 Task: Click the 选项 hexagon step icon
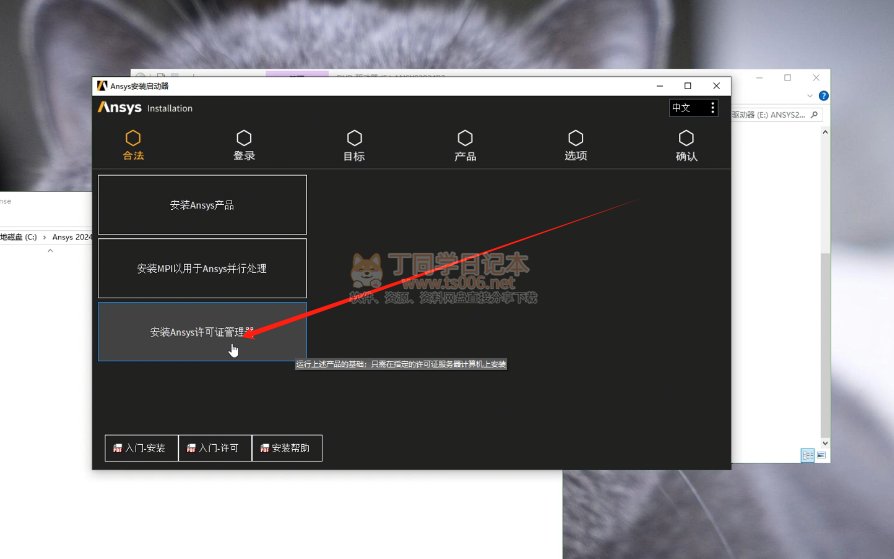(576, 138)
